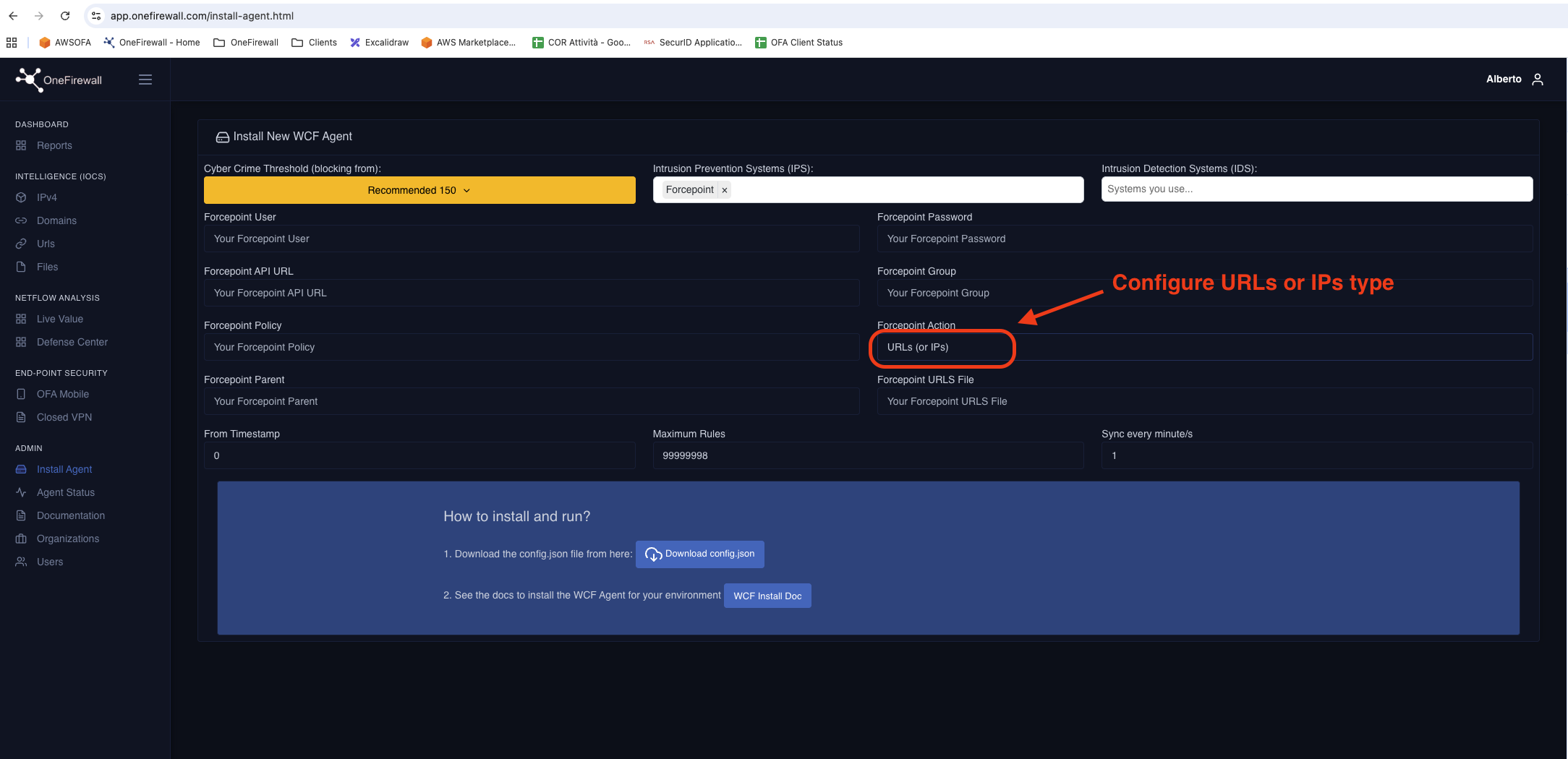Open the Intrusion Prevention Systems selector
The image size is (1568, 759).
tap(868, 190)
